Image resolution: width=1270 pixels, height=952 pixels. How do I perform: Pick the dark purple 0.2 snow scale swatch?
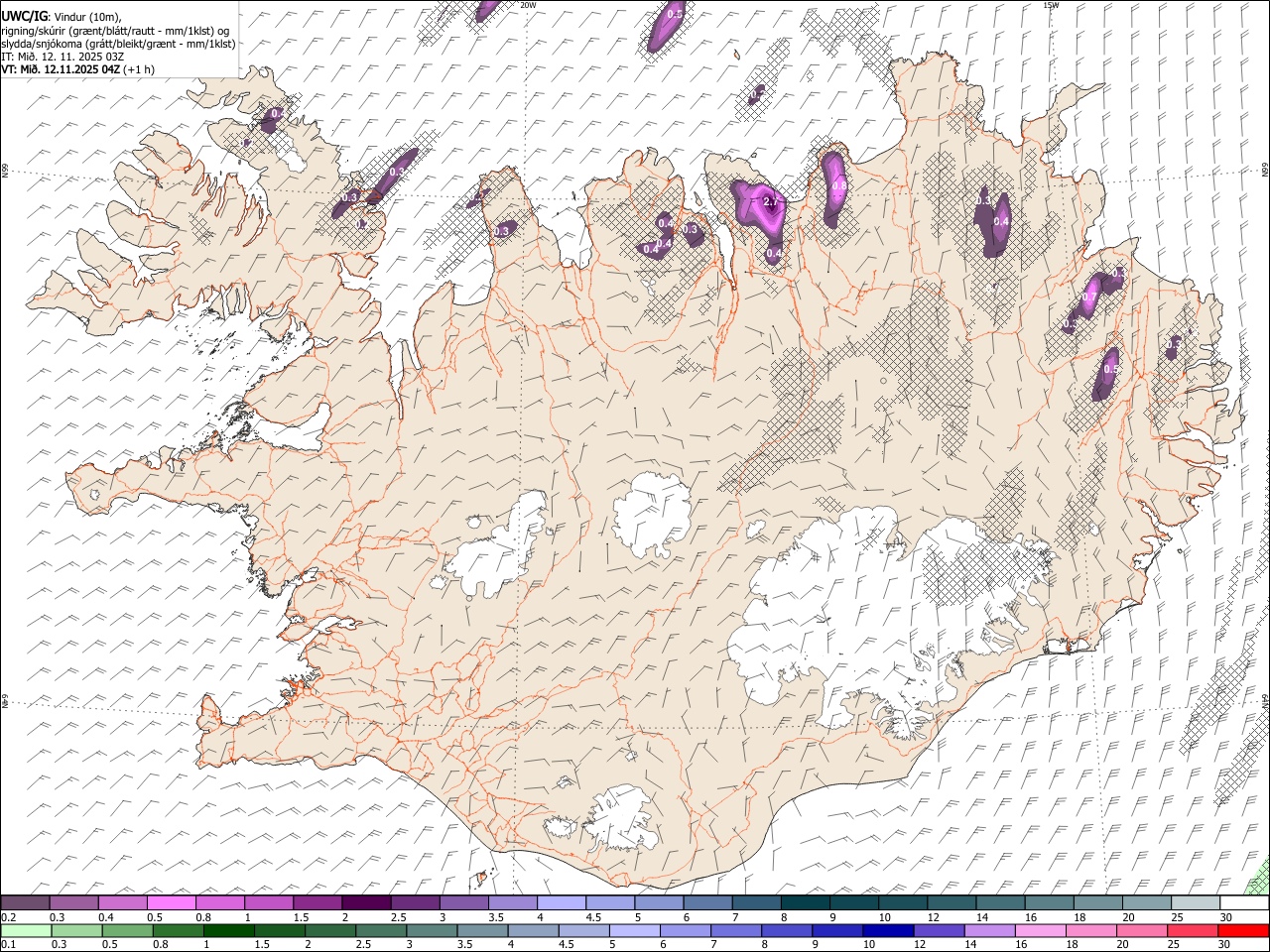(x=25, y=903)
